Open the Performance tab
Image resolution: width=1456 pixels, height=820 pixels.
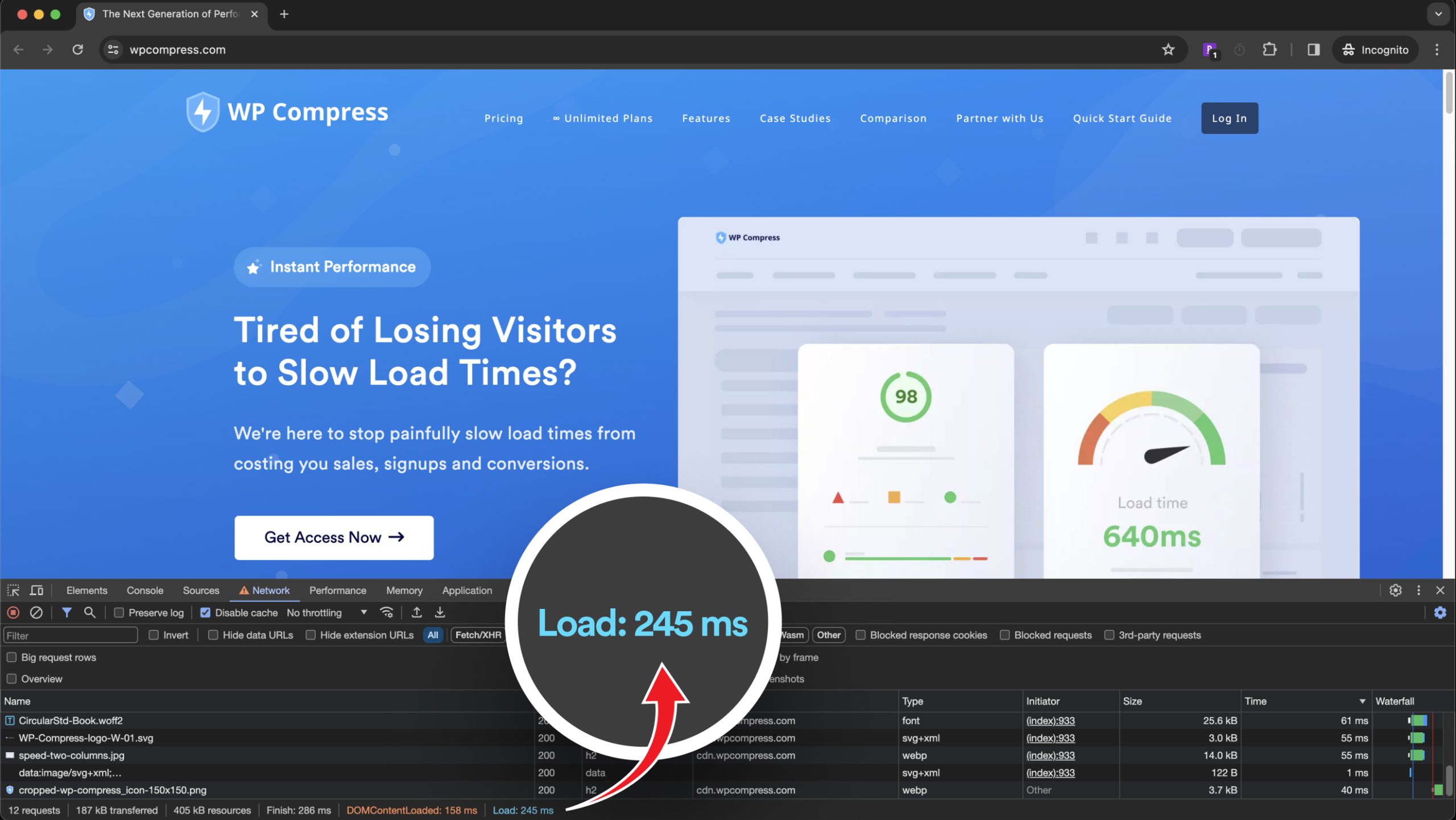[x=338, y=590]
